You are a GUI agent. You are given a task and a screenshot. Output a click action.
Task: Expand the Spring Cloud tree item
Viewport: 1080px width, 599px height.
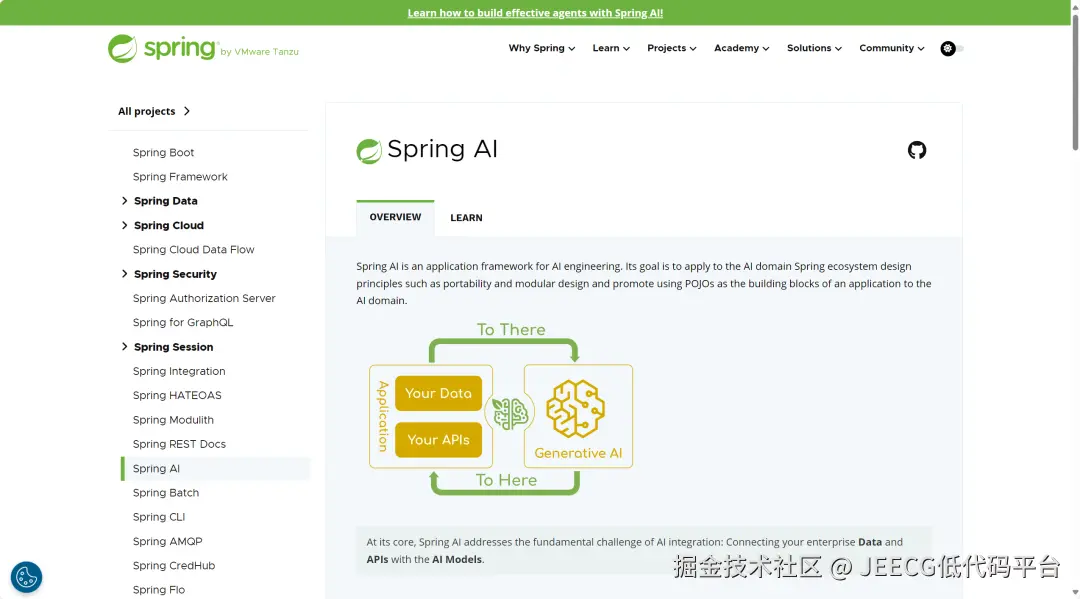pos(125,225)
